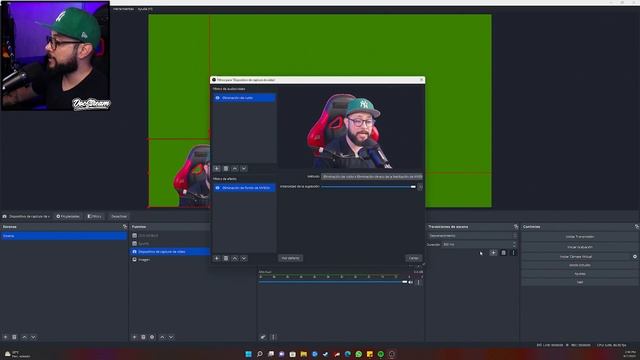The height and width of the screenshot is (360, 640).
Task: Move scene up in Escenas panel
Action: pos(24,337)
